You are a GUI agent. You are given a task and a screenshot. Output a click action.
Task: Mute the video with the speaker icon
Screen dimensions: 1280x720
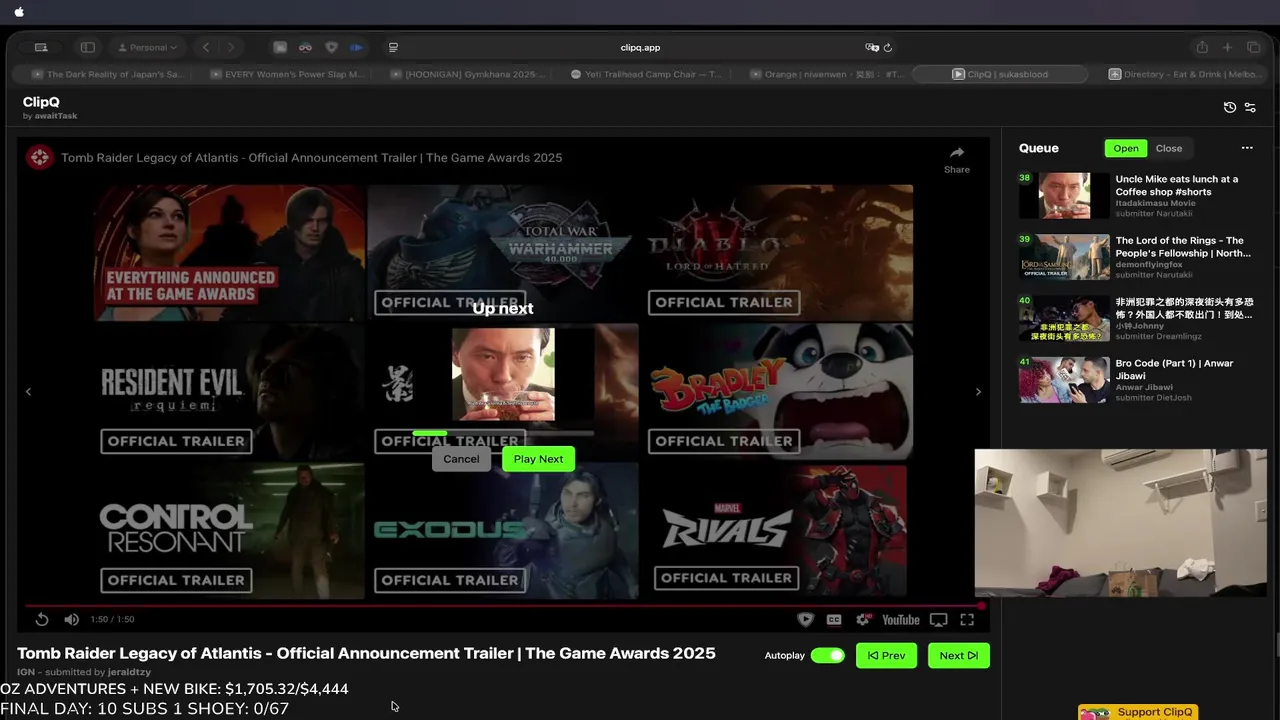[71, 620]
